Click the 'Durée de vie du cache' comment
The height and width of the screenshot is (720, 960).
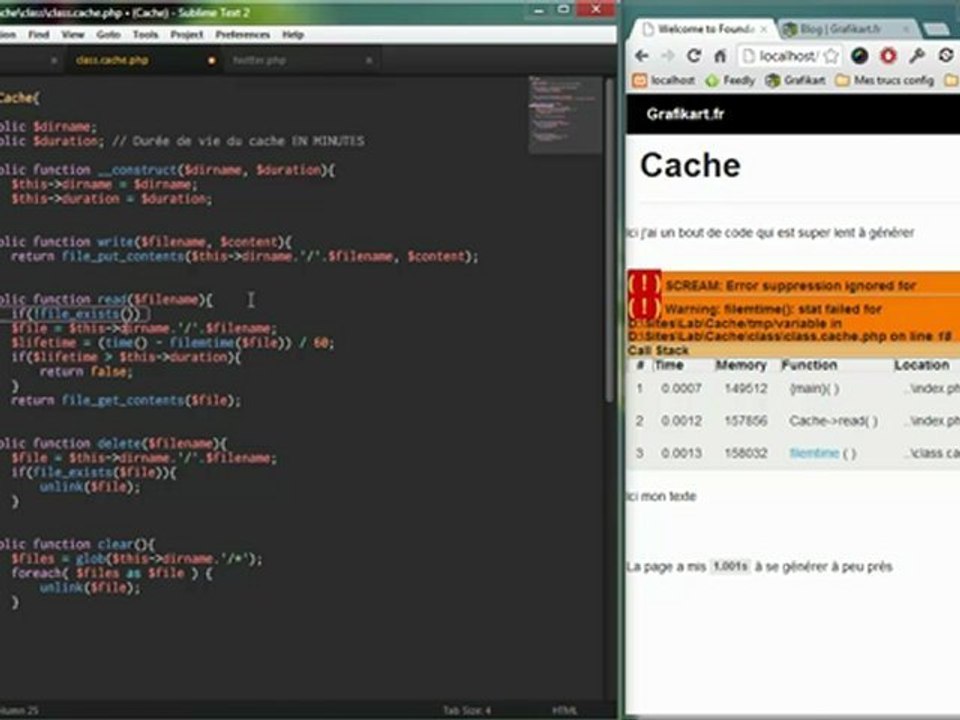[x=238, y=141]
